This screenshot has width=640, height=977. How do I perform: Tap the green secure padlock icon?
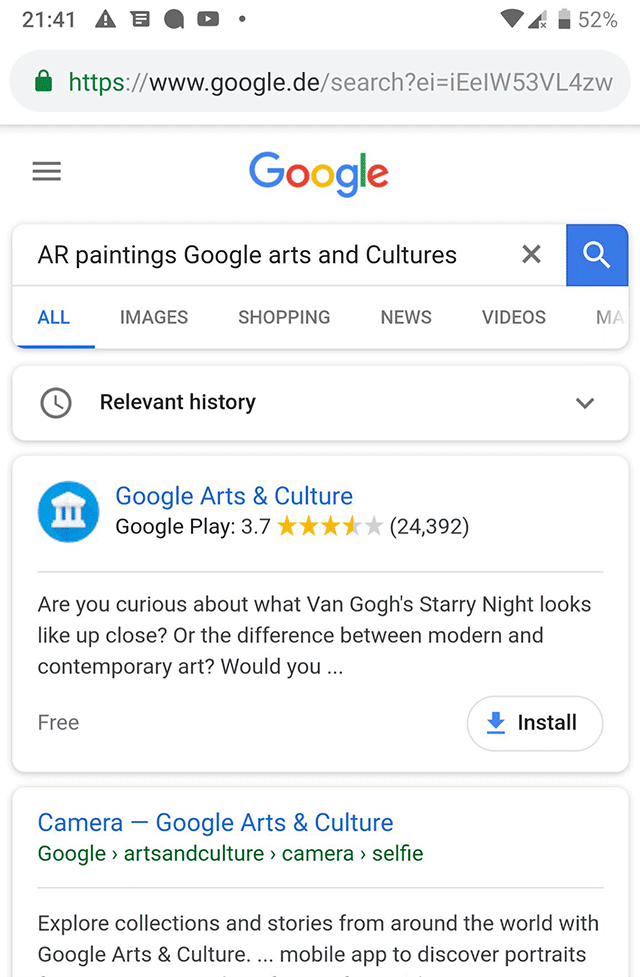point(43,81)
